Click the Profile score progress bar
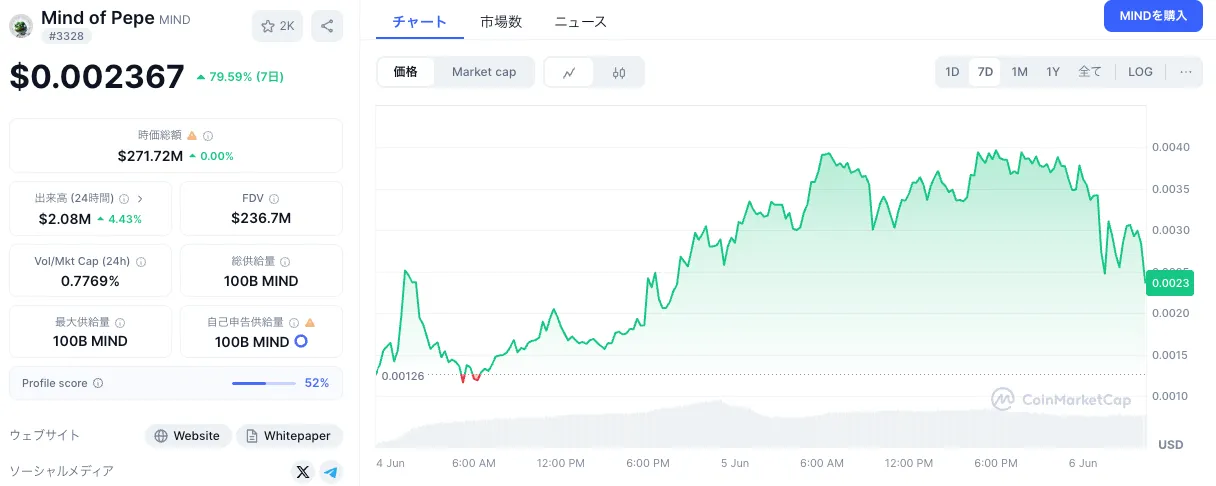Image resolution: width=1216 pixels, height=486 pixels. point(264,383)
